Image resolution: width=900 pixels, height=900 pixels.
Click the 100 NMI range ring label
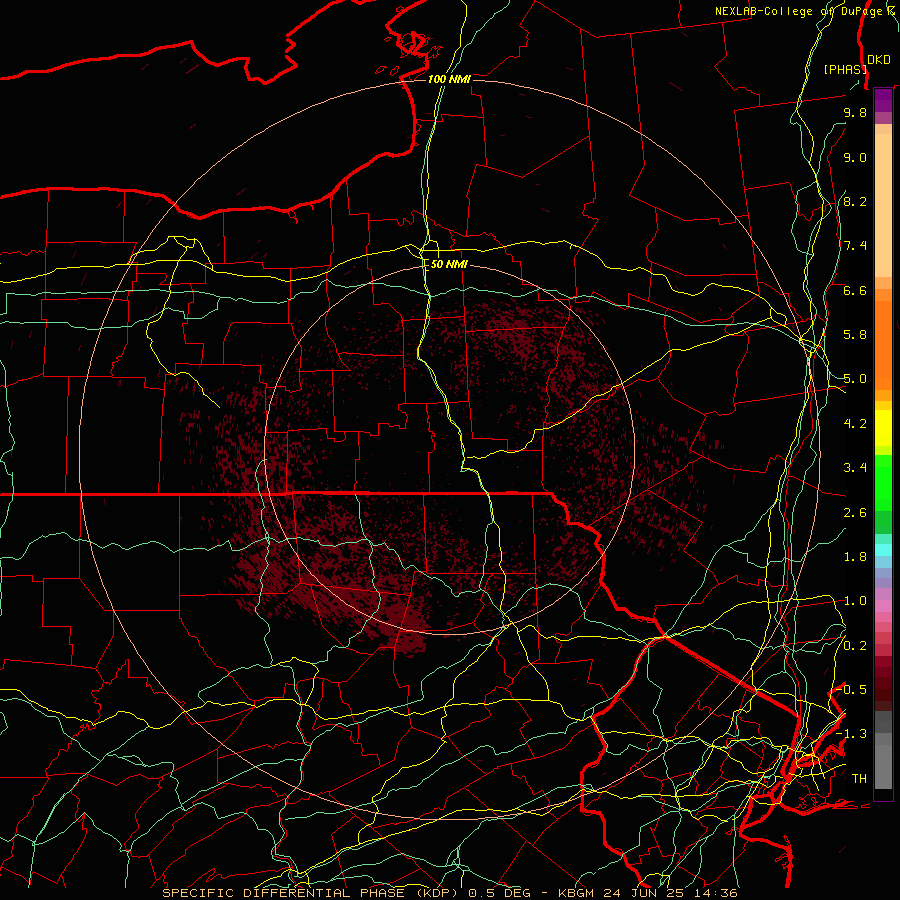point(449,79)
